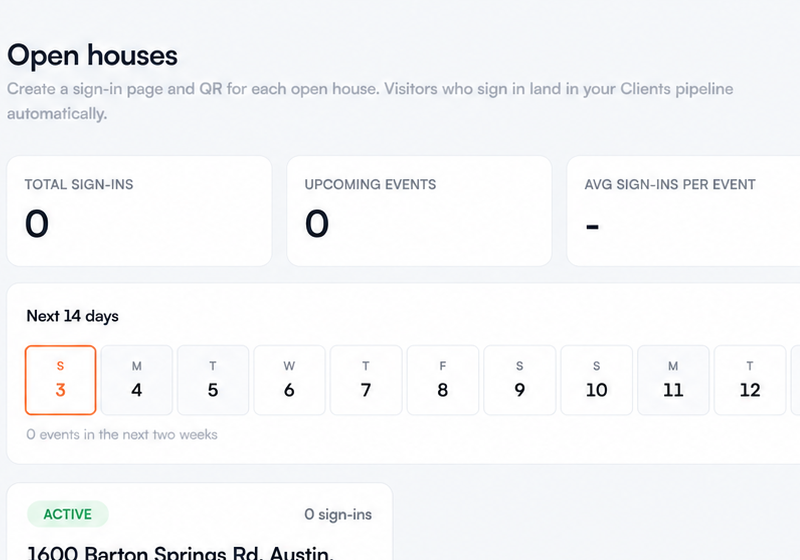Select Monday the 4th day tile

(x=137, y=380)
